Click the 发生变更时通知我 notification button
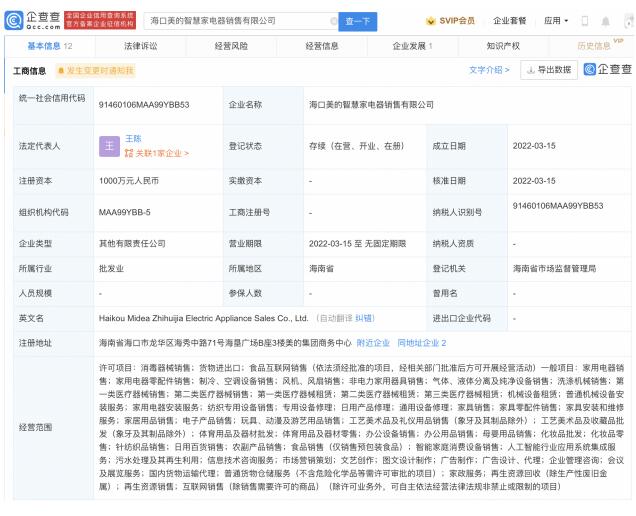Screen dimensions: 636x516 (96, 71)
